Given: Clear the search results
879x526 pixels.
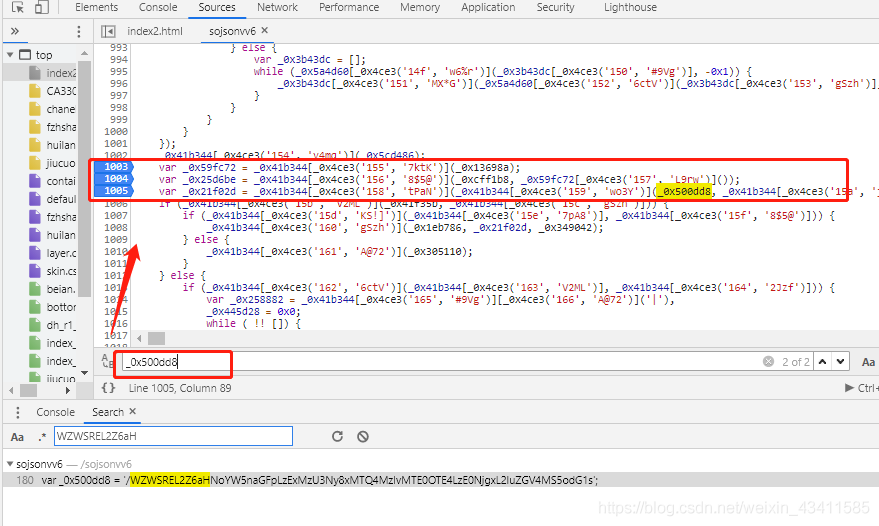Looking at the screenshot, I should coord(363,436).
